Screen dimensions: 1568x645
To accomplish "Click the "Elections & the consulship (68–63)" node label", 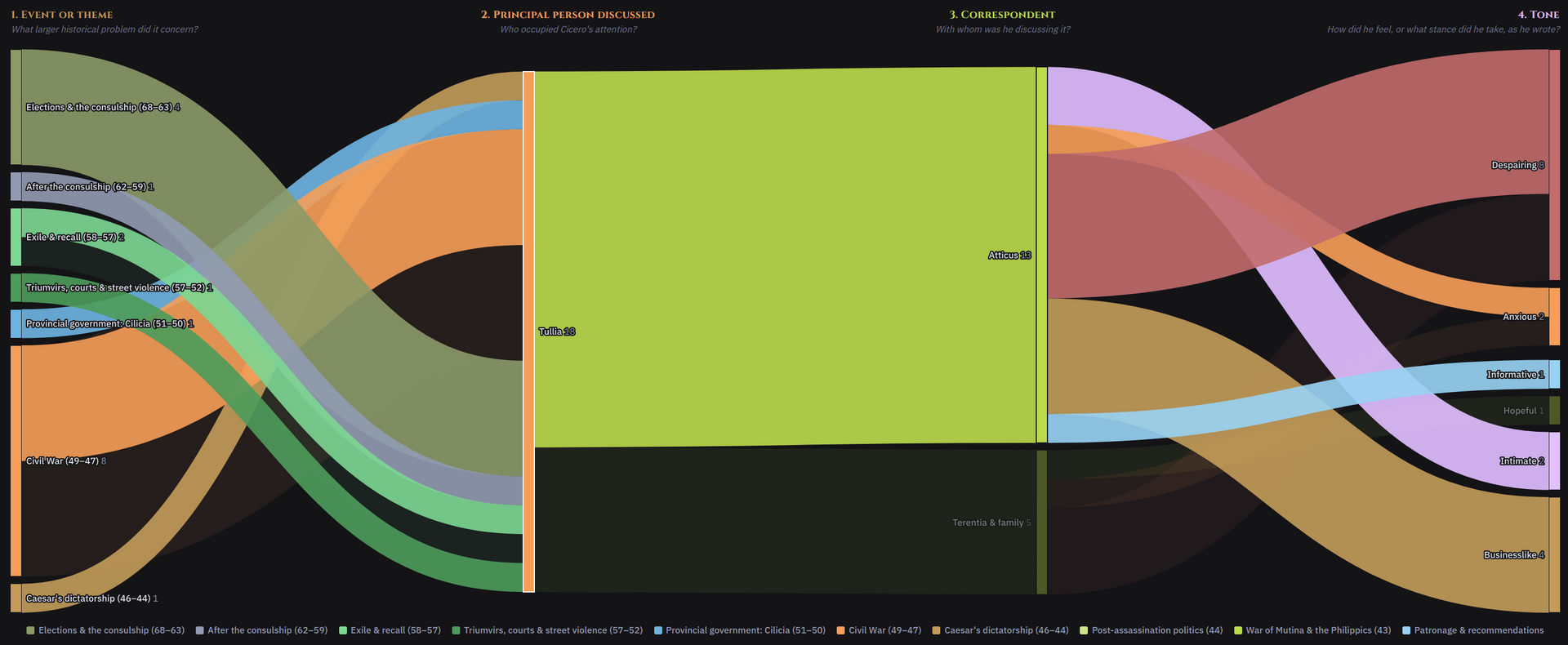I will pyautogui.click(x=103, y=108).
